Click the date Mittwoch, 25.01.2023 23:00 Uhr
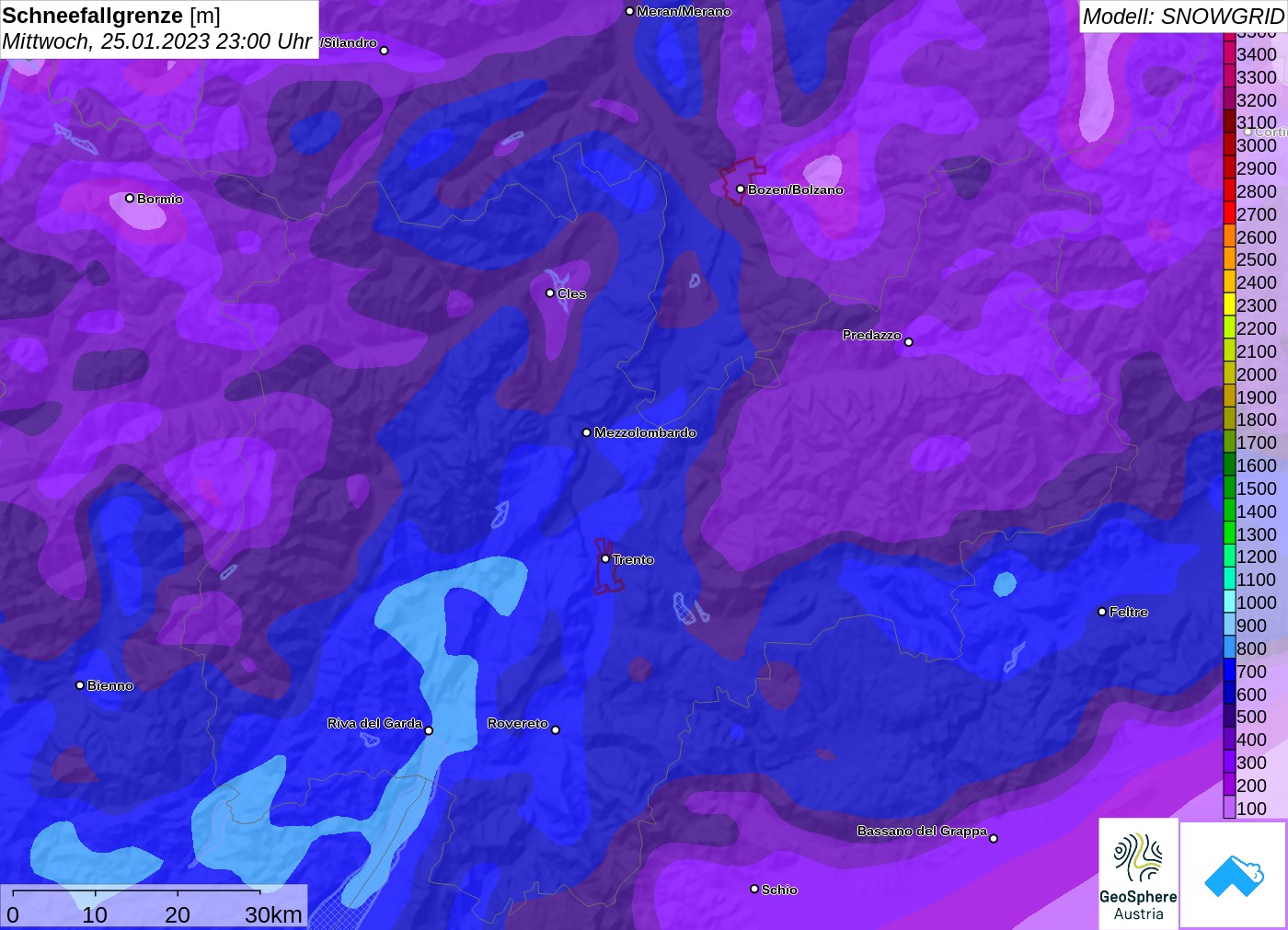Image resolution: width=1288 pixels, height=930 pixels. click(157, 41)
